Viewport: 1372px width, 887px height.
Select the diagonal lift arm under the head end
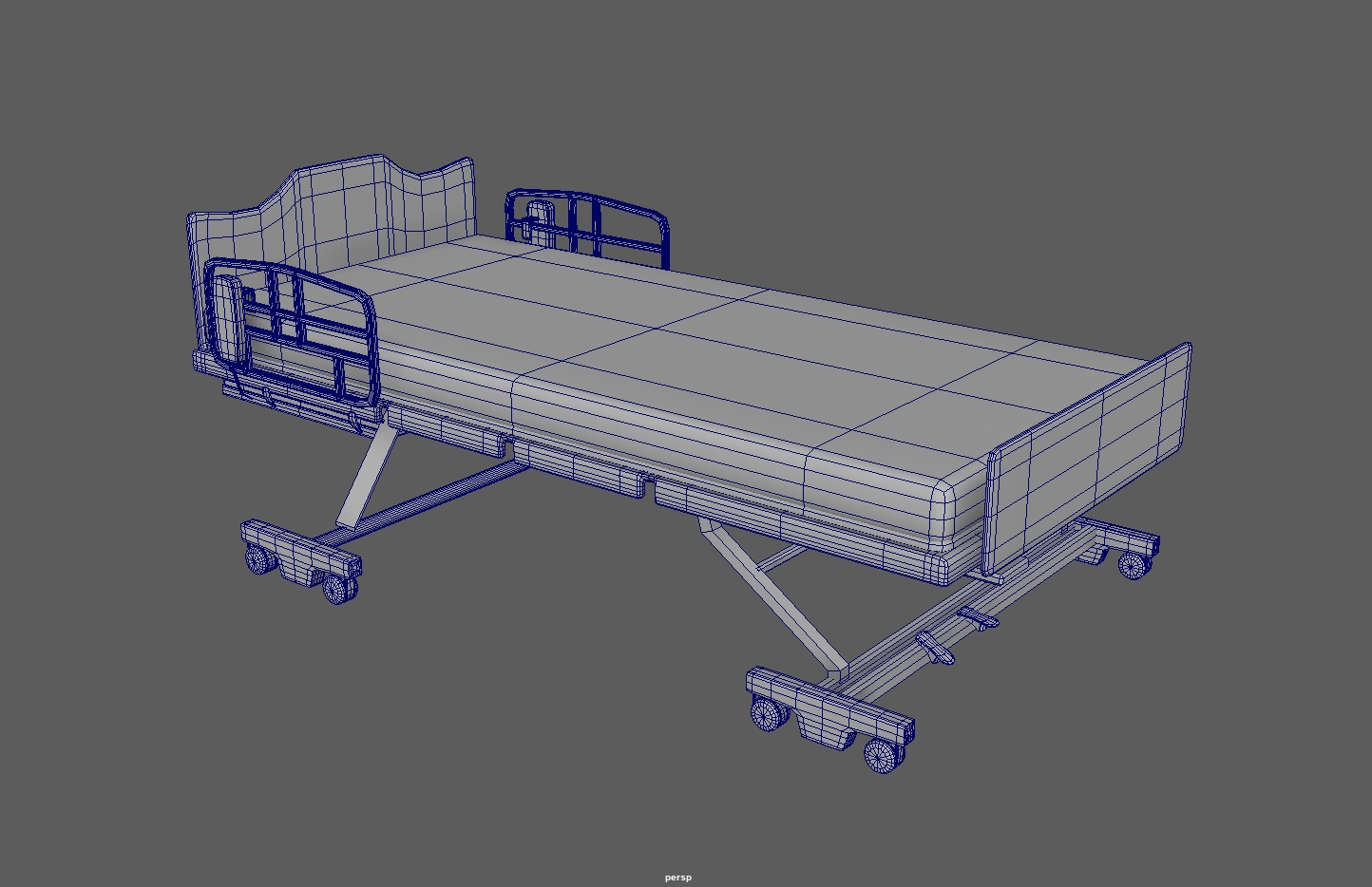pyautogui.click(x=368, y=478)
